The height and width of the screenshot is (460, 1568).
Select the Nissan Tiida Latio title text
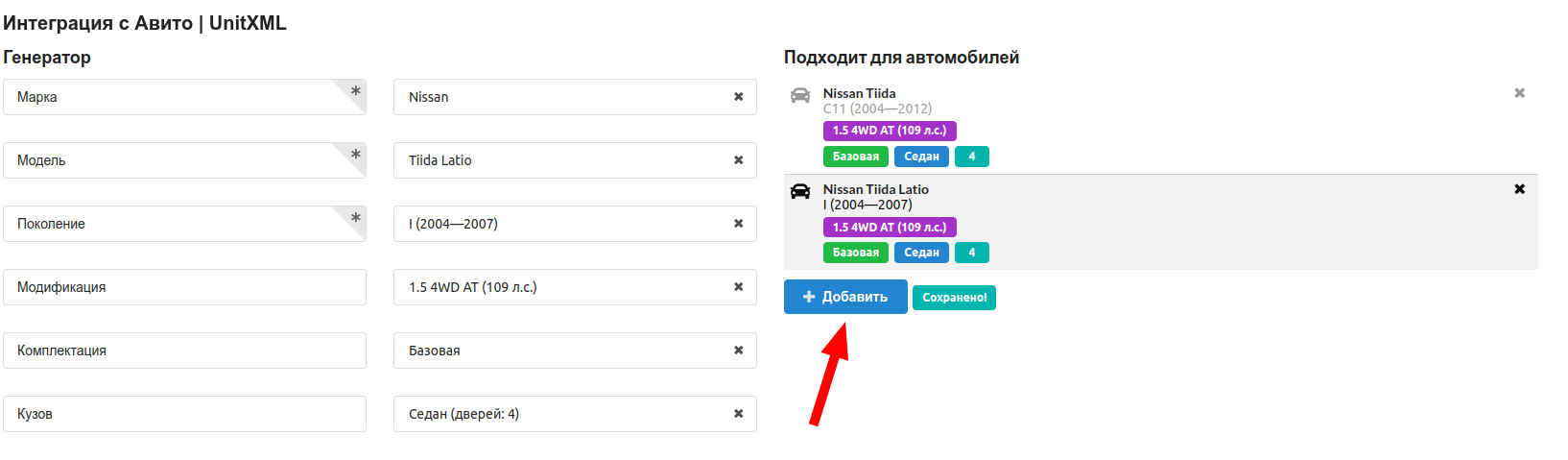[876, 189]
